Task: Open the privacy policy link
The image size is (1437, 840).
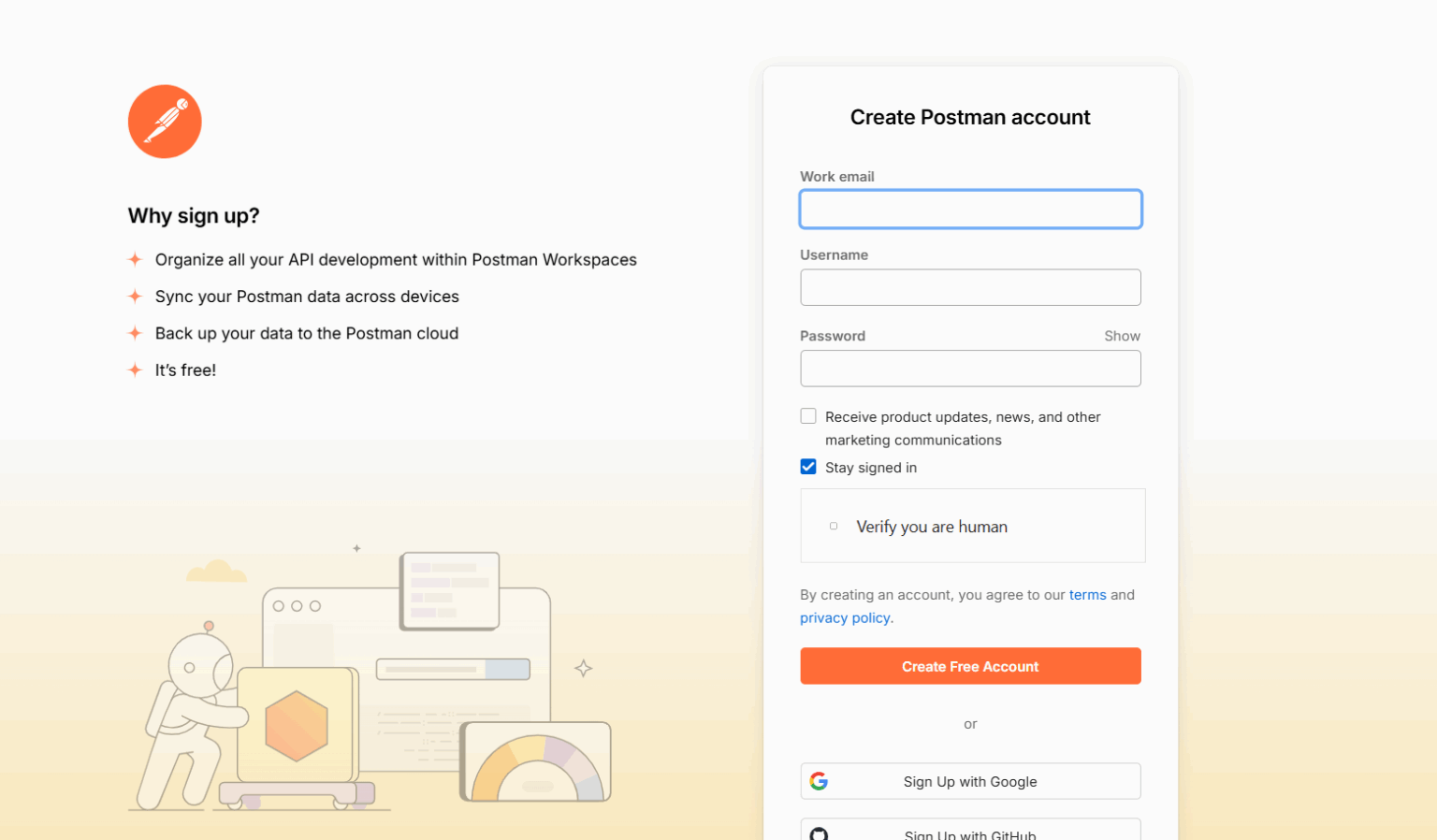Action: [x=844, y=617]
